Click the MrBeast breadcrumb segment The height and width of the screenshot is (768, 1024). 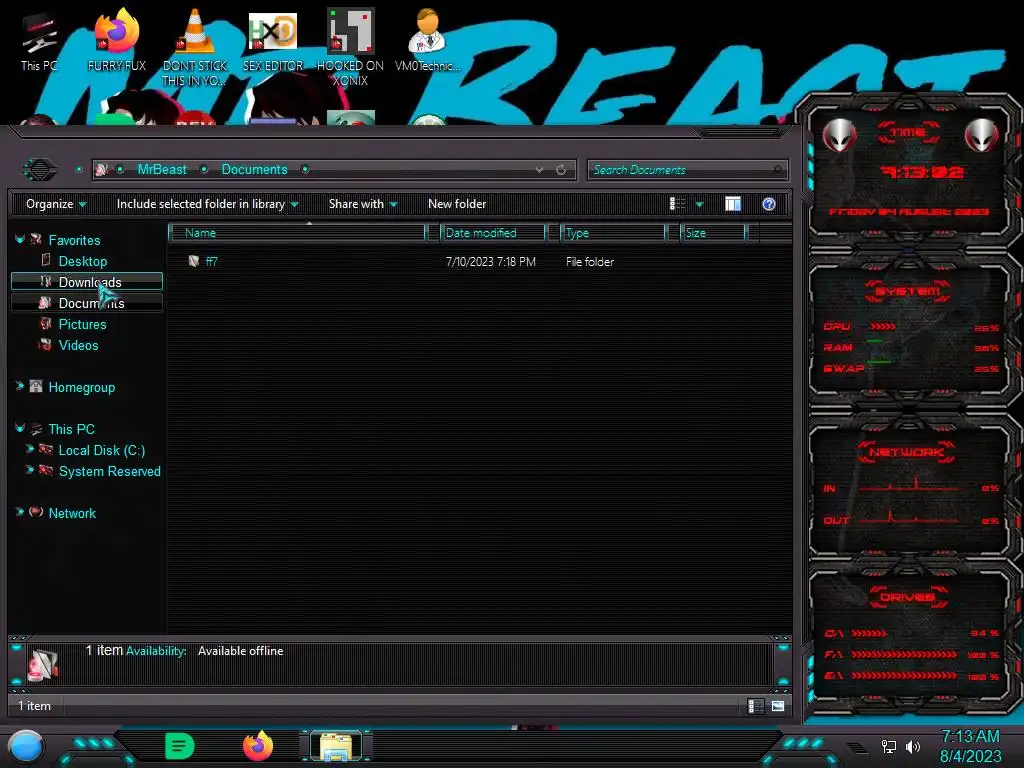(162, 170)
